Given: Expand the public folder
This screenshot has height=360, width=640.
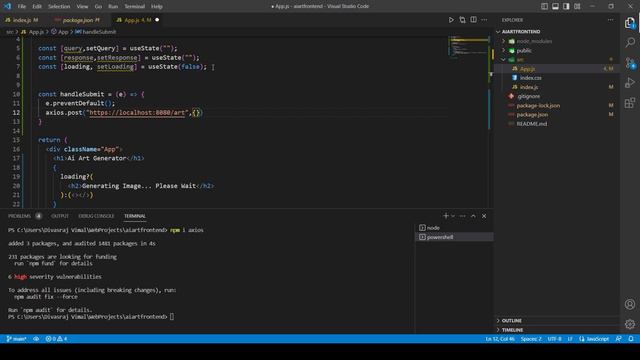Looking at the screenshot, I should [x=504, y=50].
